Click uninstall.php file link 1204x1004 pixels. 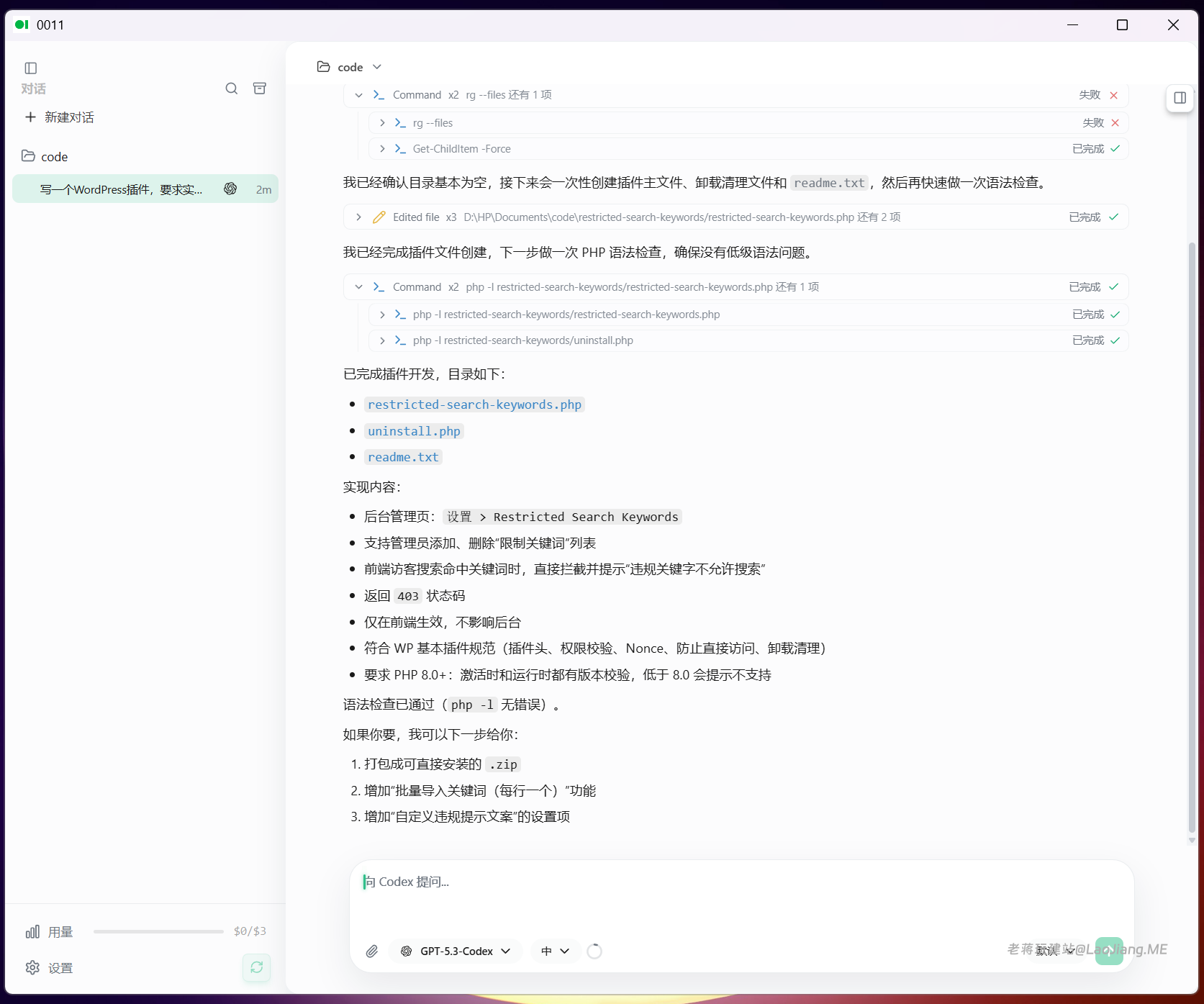414,431
